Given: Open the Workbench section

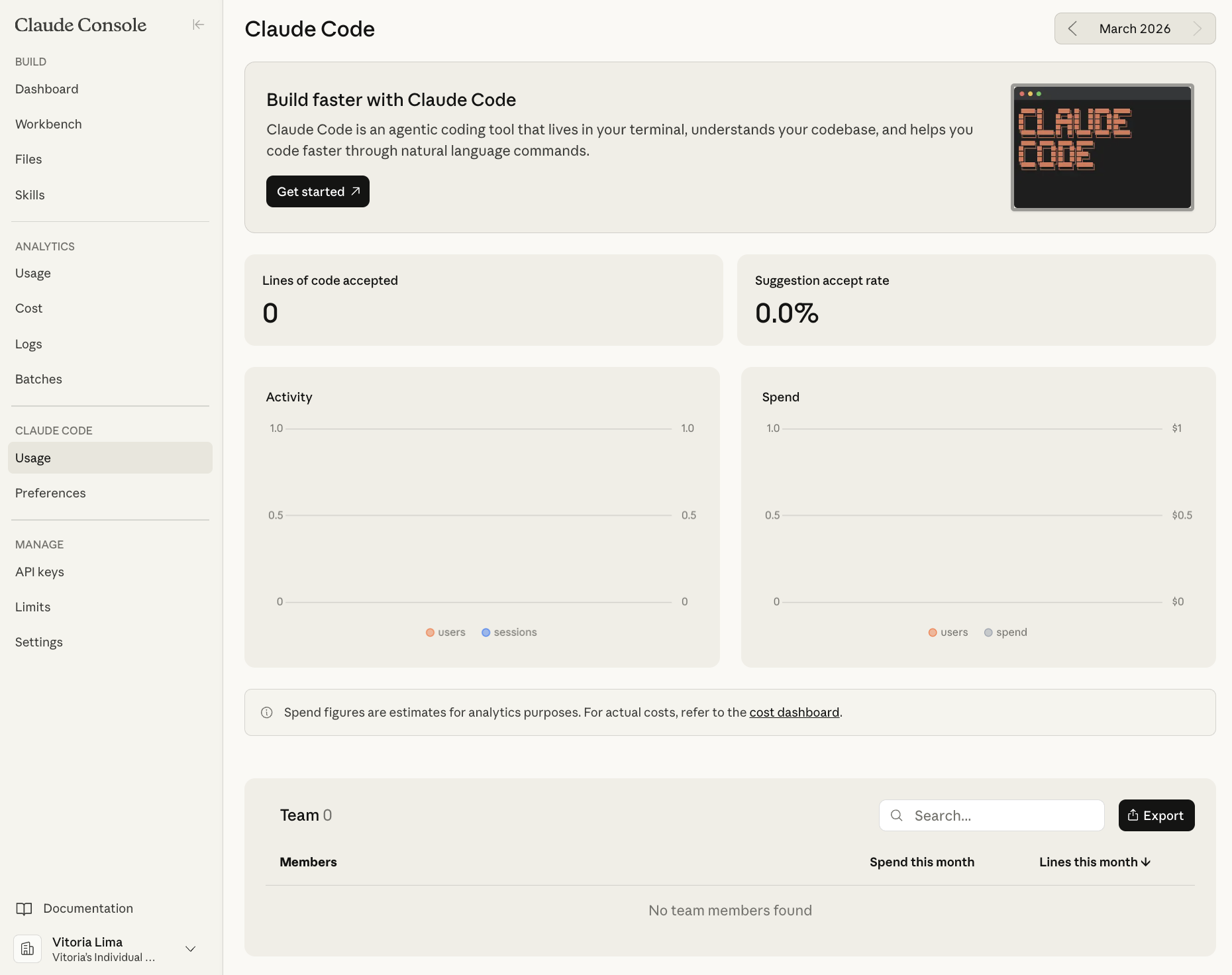Looking at the screenshot, I should pyautogui.click(x=48, y=124).
